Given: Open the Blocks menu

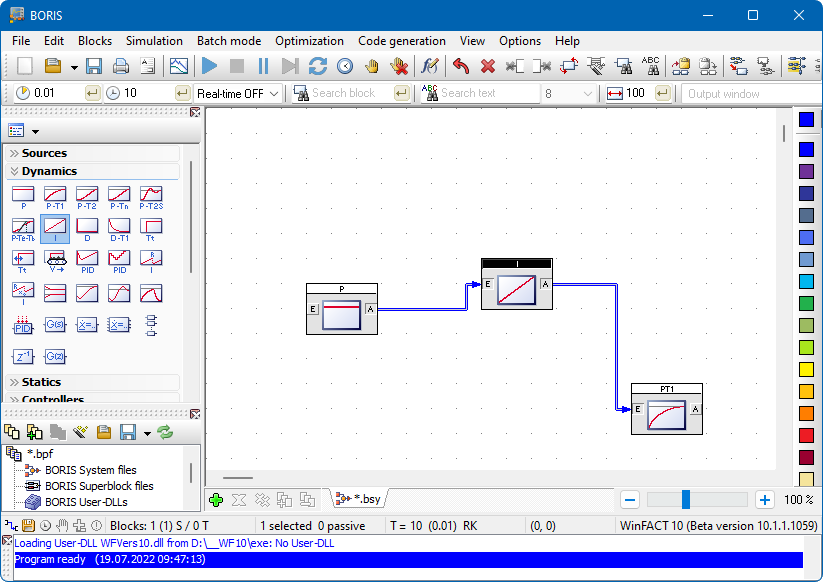Looking at the screenshot, I should [95, 41].
